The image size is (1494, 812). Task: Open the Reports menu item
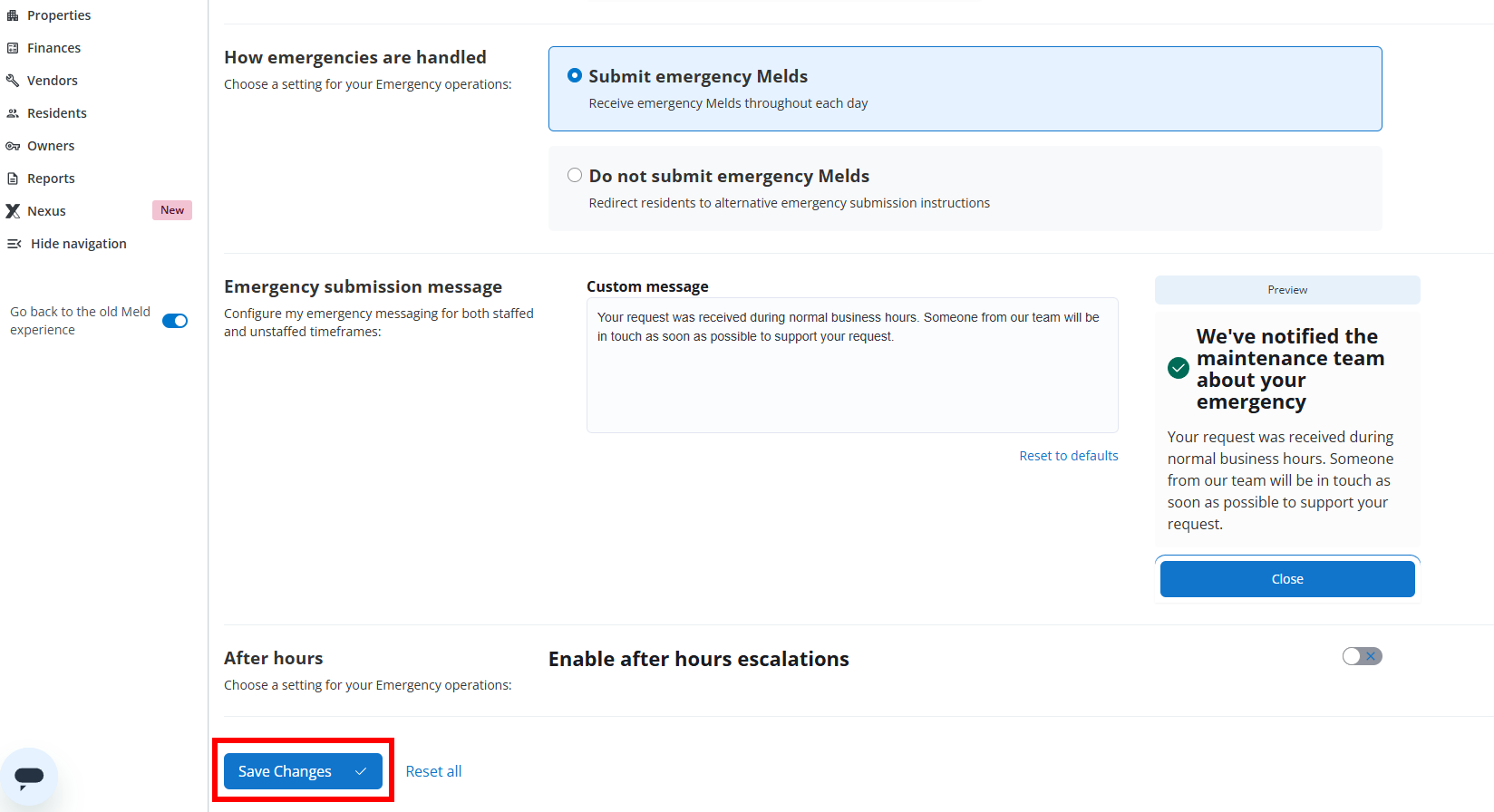click(51, 179)
